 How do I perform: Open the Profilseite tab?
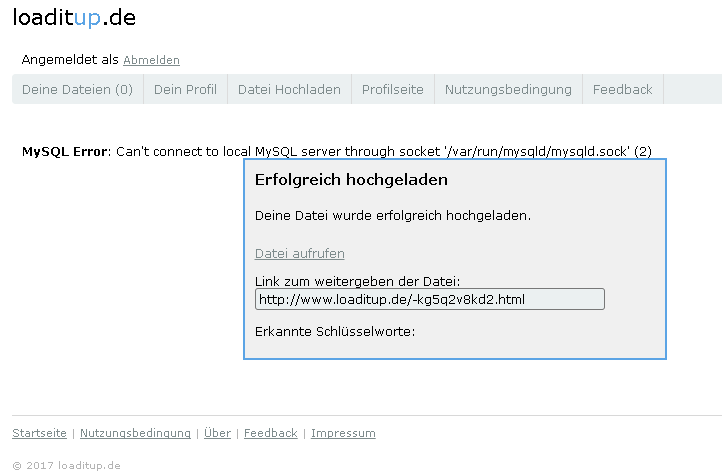[393, 89]
